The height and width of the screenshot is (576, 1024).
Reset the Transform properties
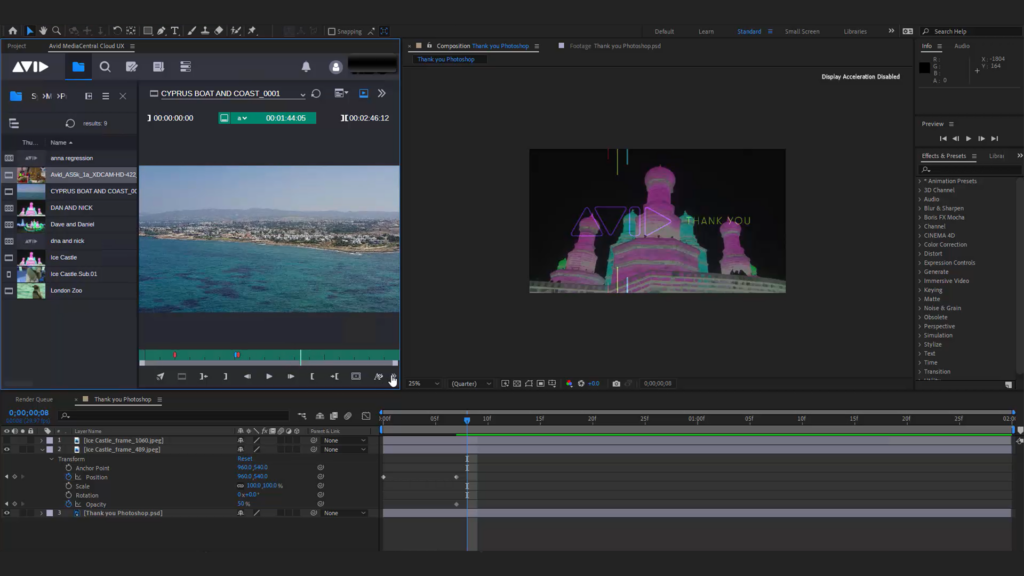245,458
